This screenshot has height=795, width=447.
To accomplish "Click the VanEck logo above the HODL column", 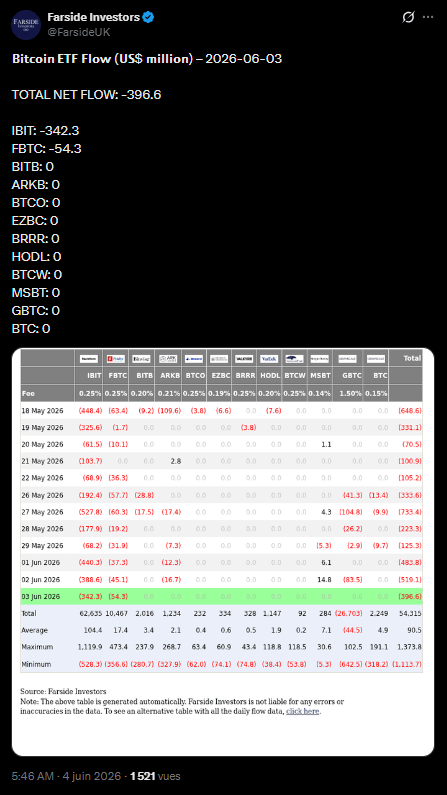I will (x=269, y=358).
